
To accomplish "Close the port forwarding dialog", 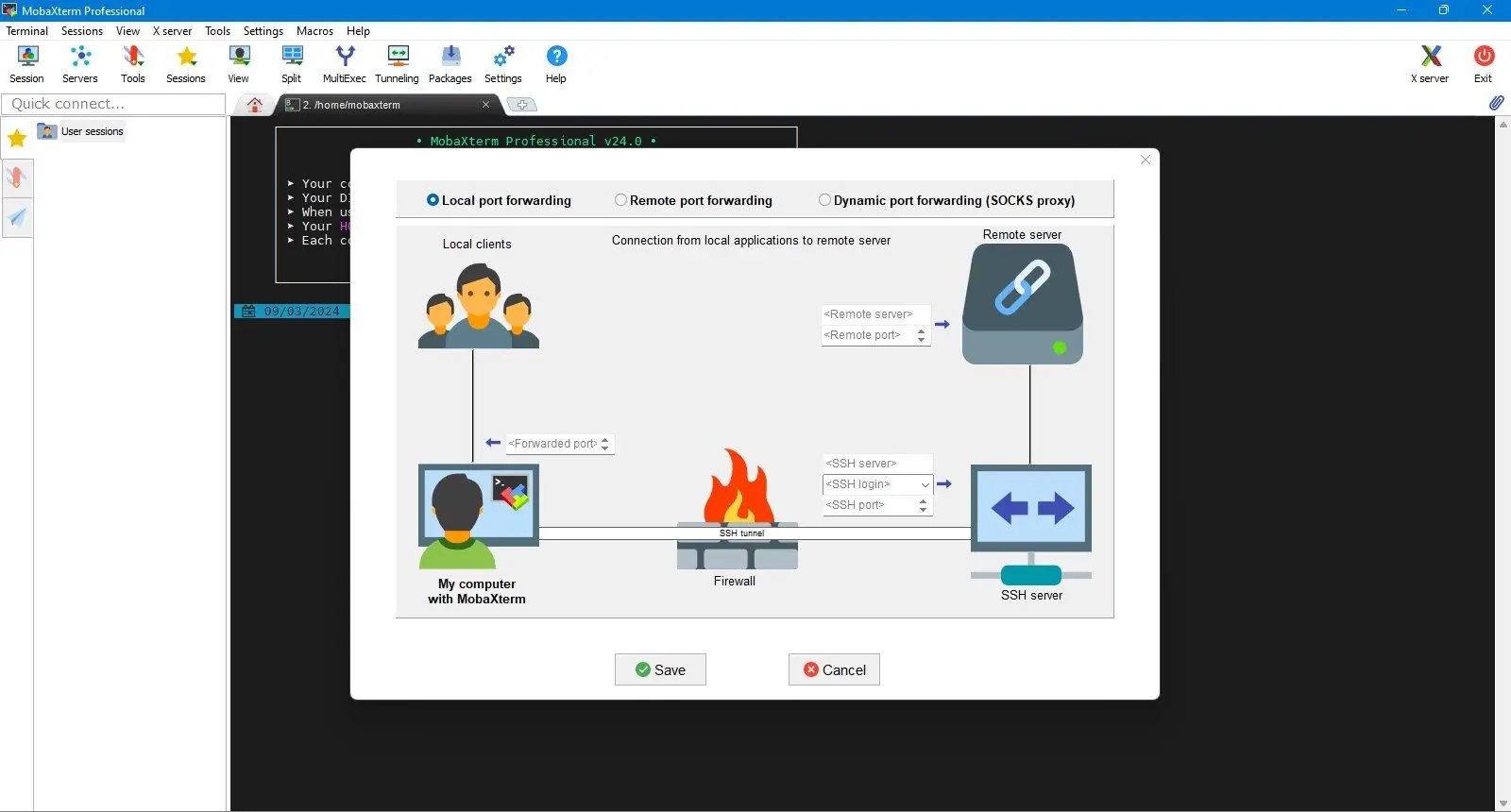I will [x=1146, y=160].
